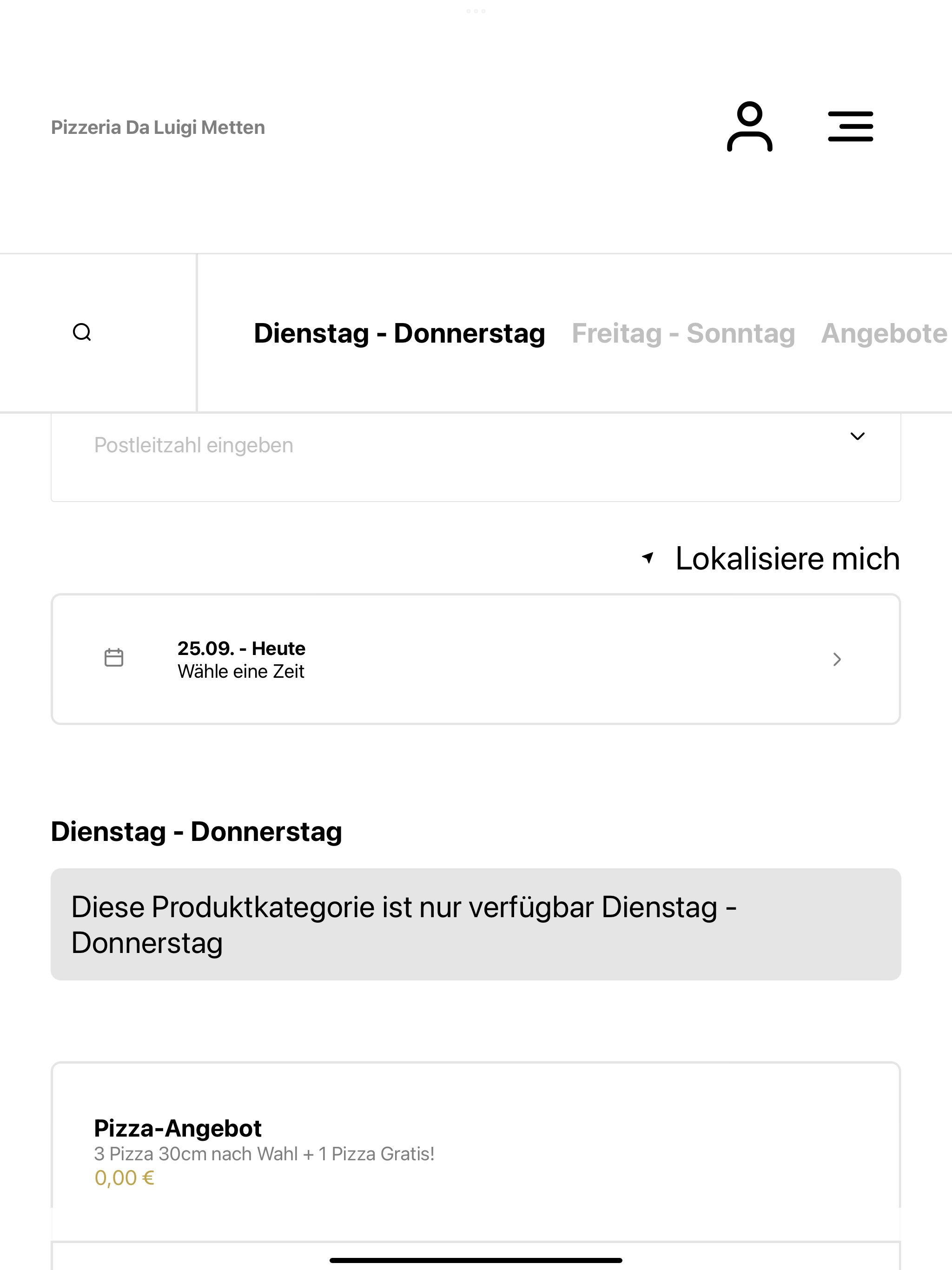Expand the Postleitzahl dropdown chevron
The height and width of the screenshot is (1270, 952).
click(x=857, y=437)
